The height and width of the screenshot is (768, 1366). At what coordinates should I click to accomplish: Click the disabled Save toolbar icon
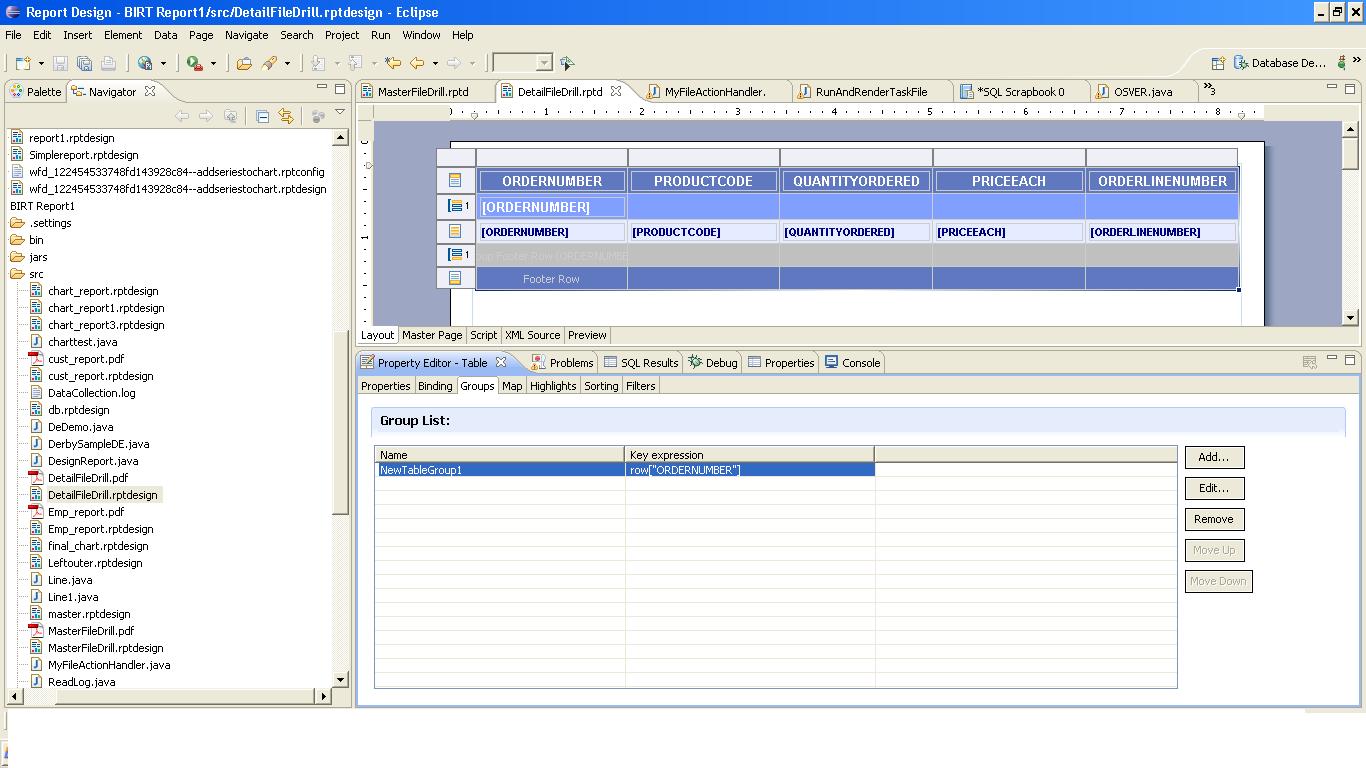pos(60,63)
